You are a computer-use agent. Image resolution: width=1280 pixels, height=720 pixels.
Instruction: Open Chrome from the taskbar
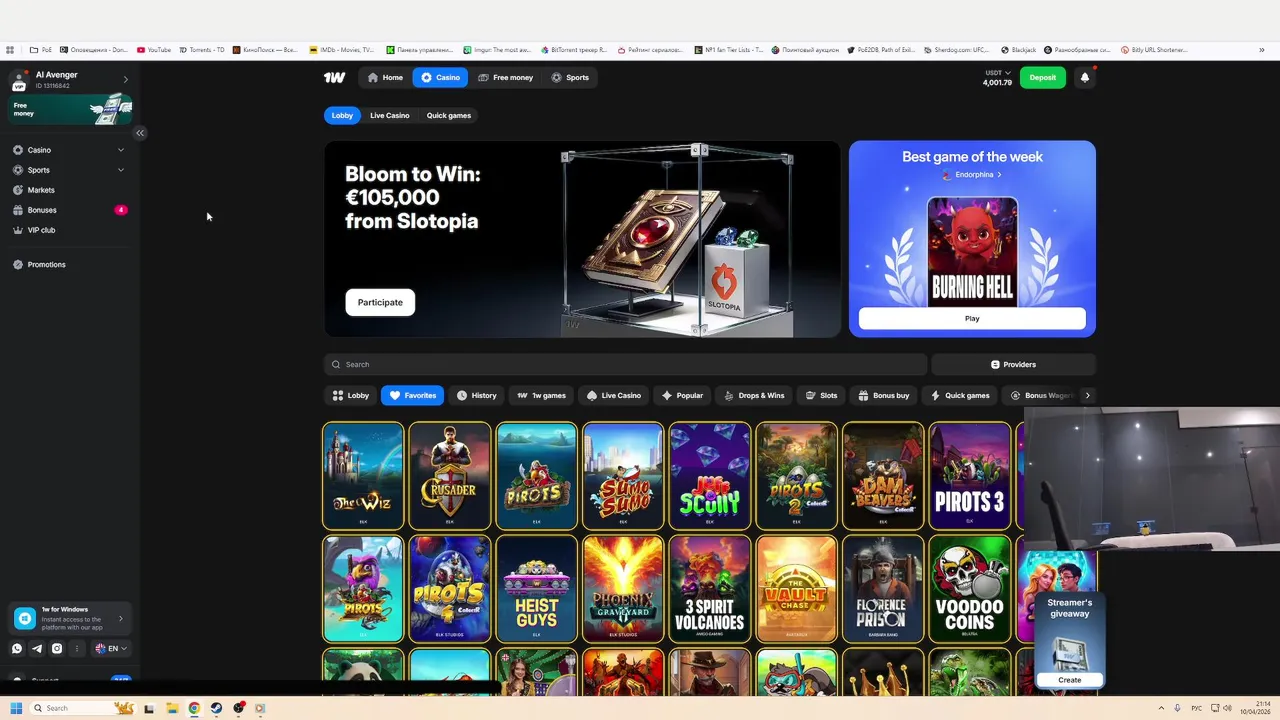(x=194, y=708)
